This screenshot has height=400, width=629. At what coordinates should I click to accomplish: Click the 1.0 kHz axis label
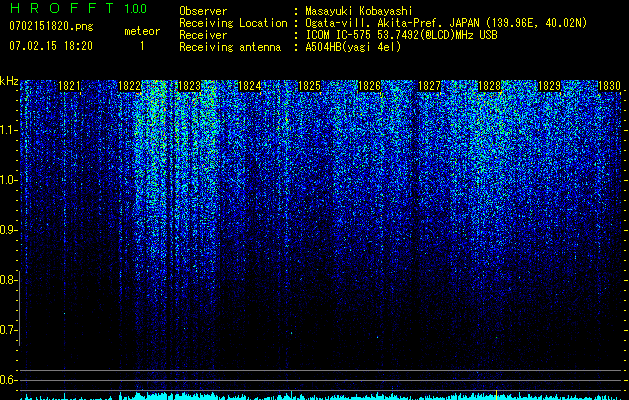click(7, 180)
